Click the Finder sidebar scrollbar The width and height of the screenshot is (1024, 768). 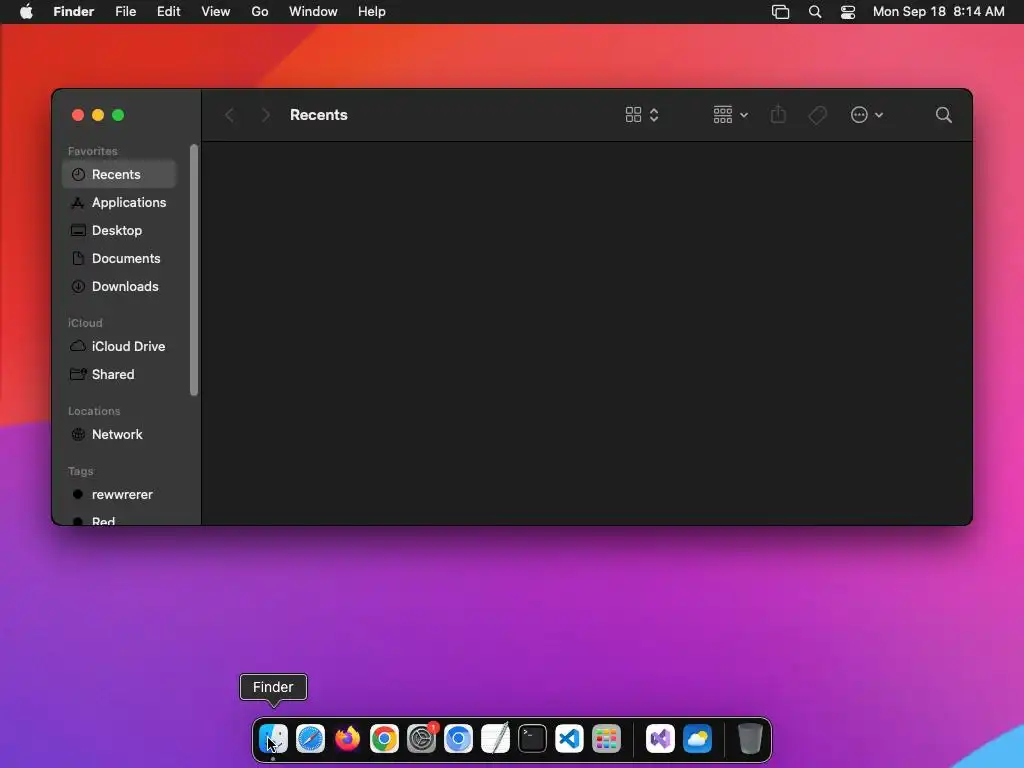click(x=194, y=270)
